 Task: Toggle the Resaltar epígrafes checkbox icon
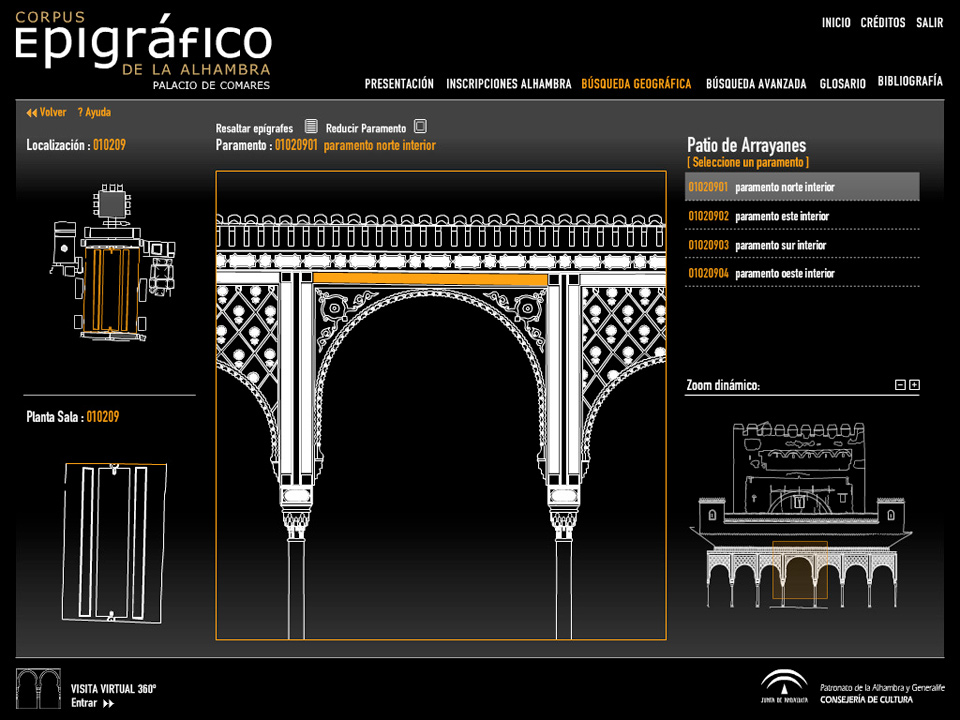311,127
